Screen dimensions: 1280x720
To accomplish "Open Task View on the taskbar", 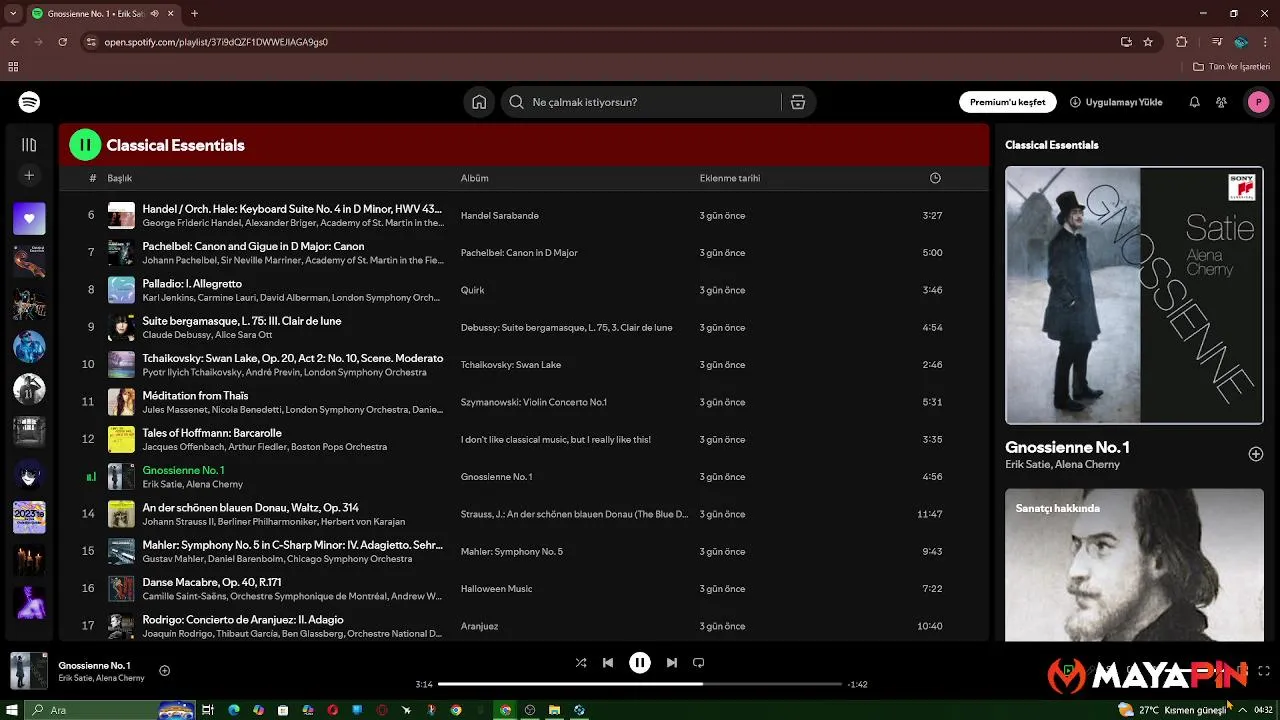I will pyautogui.click(x=208, y=710).
